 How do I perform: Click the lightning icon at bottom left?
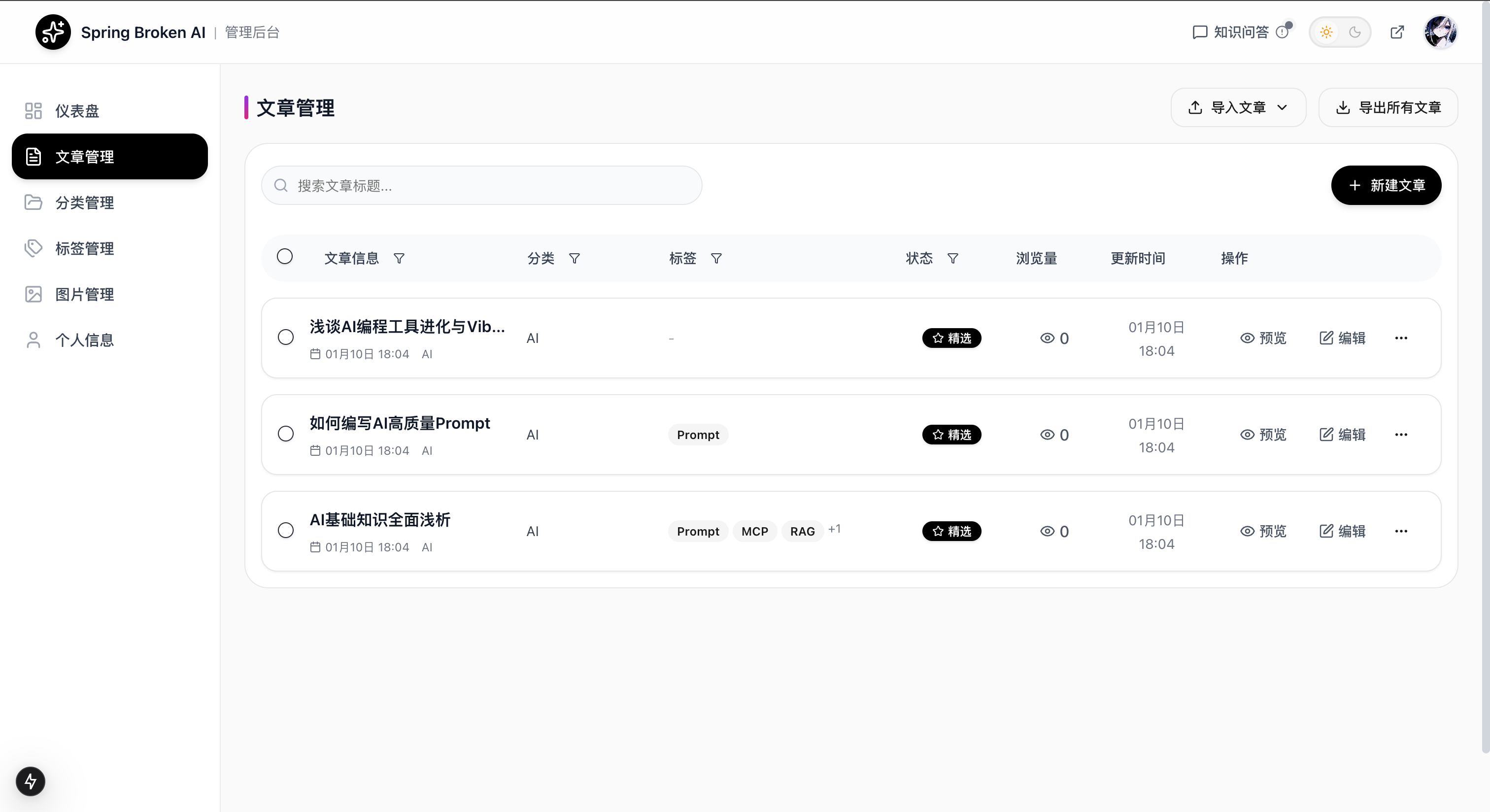point(30,781)
